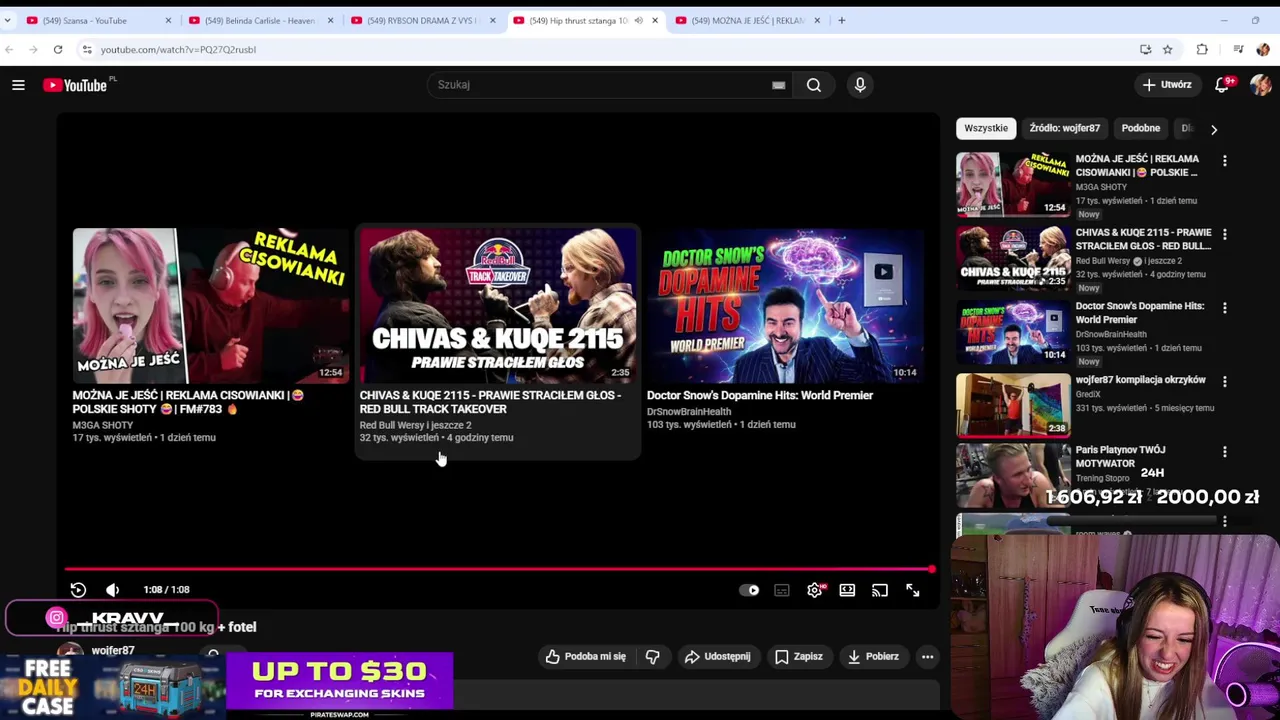Open Chrome media control icon in toolbar
This screenshot has height=720, width=1280.
pyautogui.click(x=1238, y=49)
